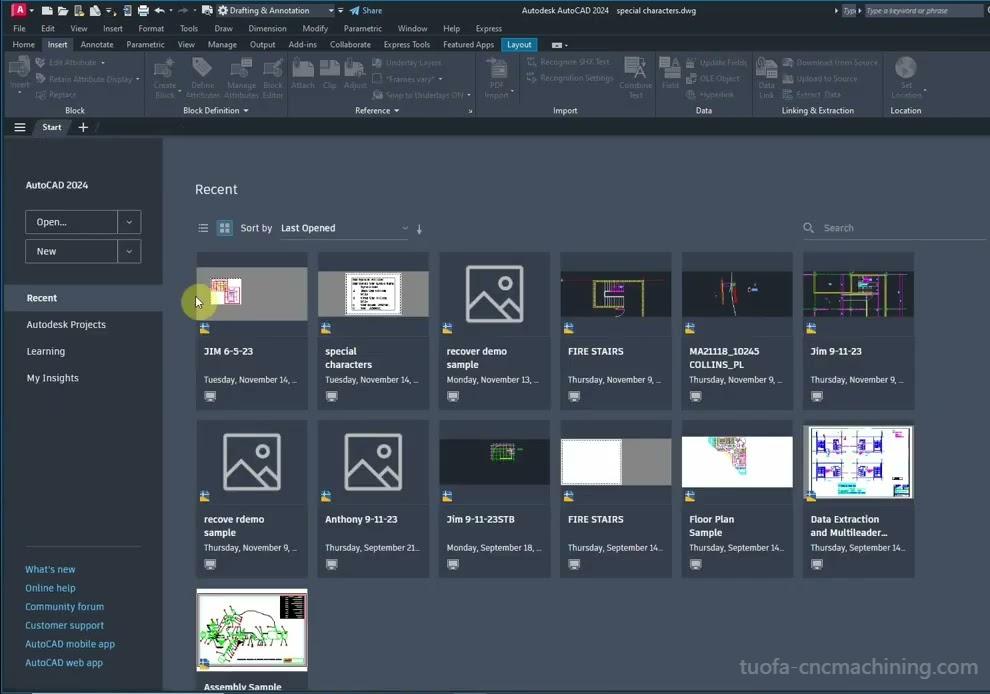Viewport: 990px width, 694px height.
Task: Click the Share icon in title bar
Action: [x=355, y=11]
